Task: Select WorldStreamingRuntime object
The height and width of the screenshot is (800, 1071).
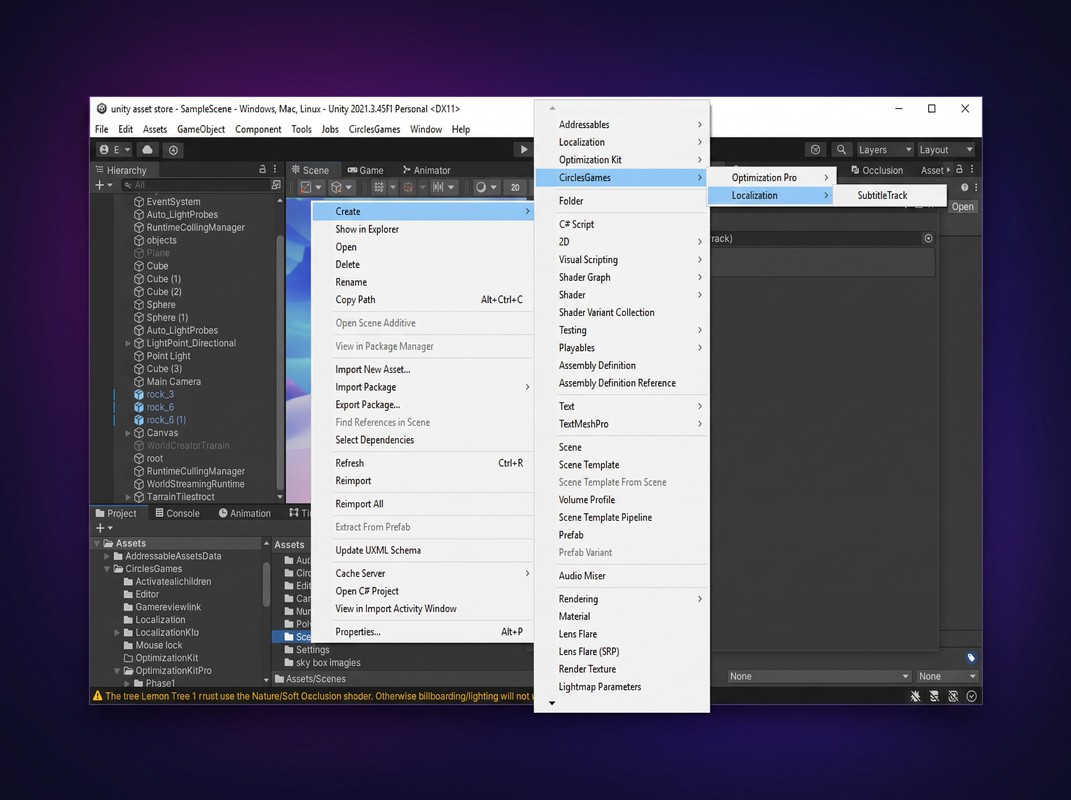Action: [x=195, y=484]
